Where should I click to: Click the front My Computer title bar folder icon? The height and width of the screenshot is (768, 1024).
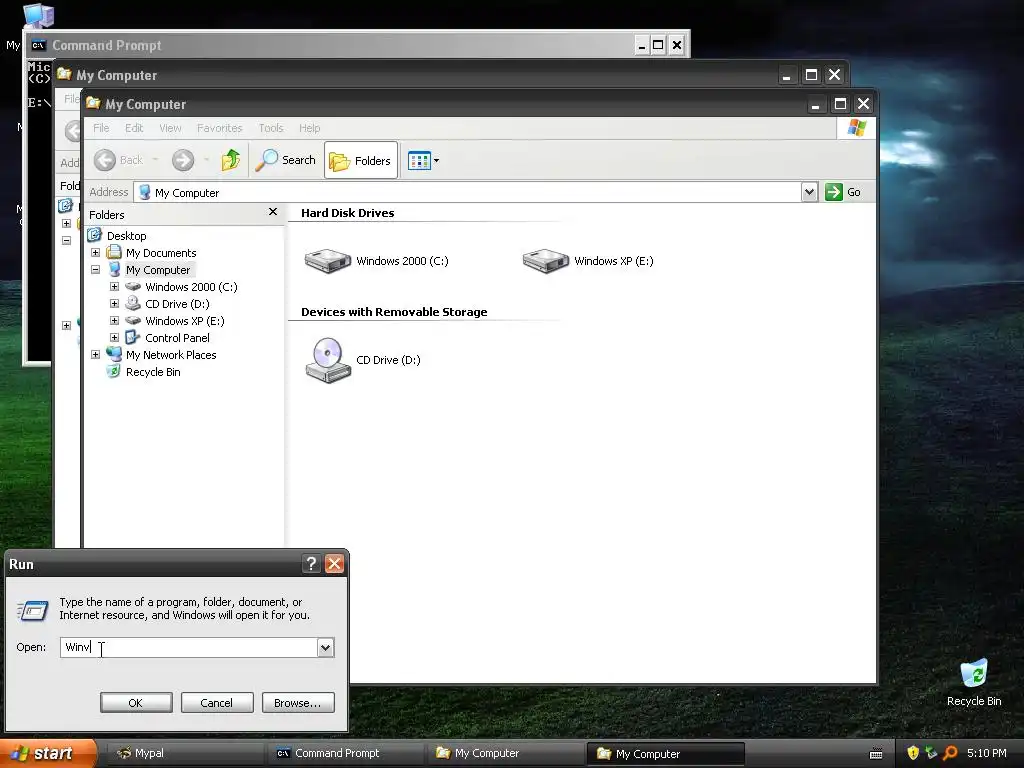click(93, 103)
